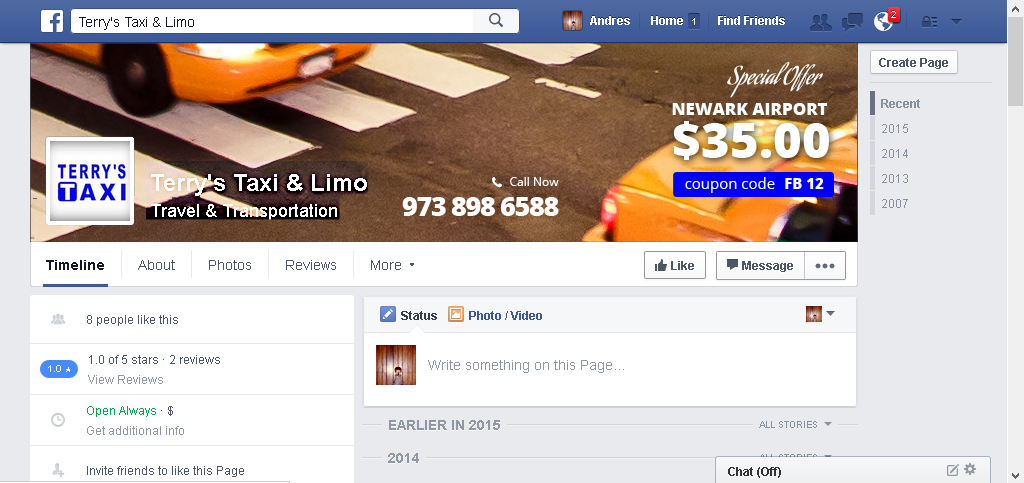
Task: Like the Terry's Taxi page
Action: 675,266
